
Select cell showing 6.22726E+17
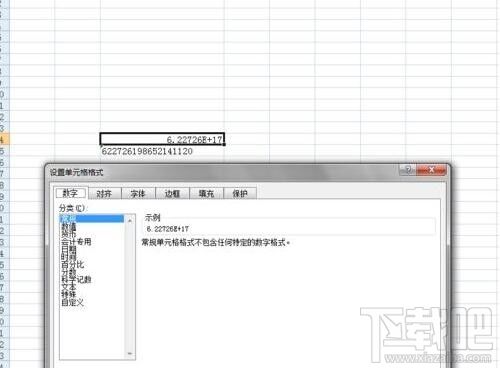pos(162,139)
